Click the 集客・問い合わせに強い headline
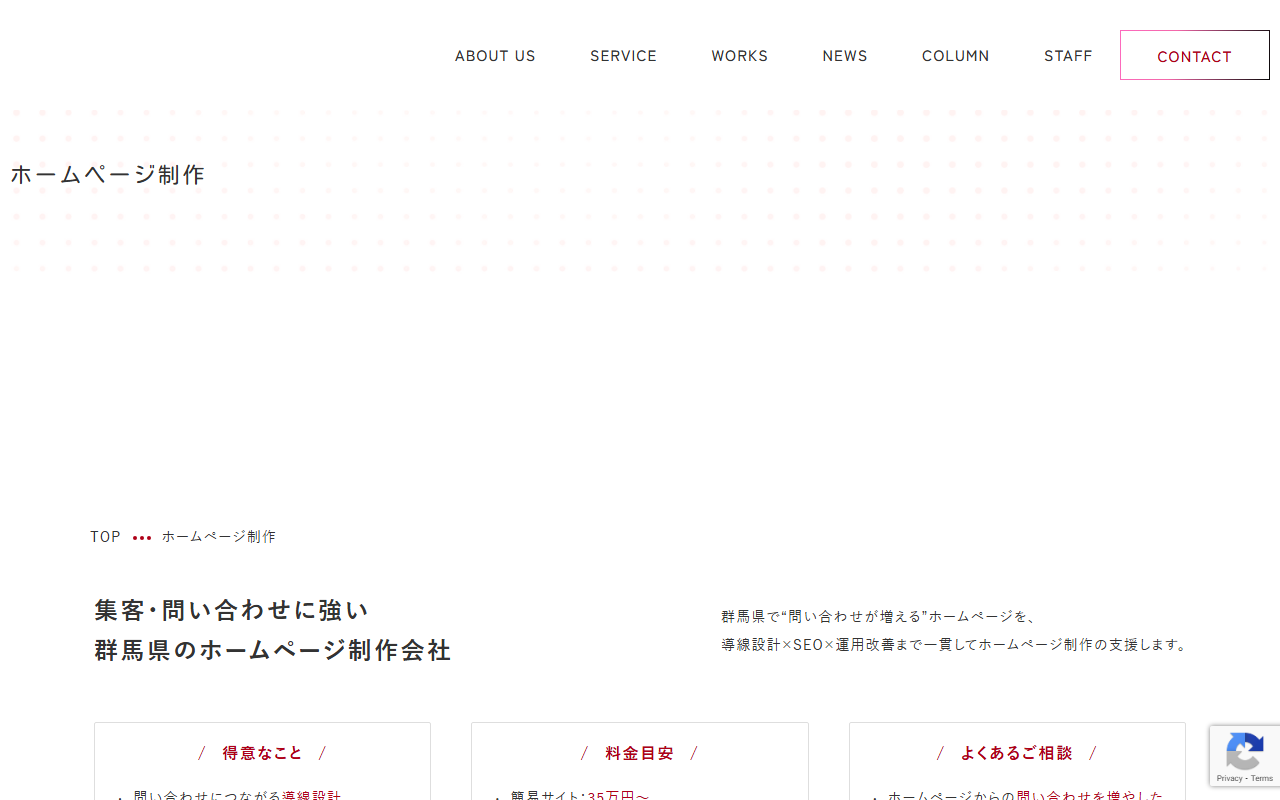Image resolution: width=1280 pixels, height=800 pixels. (232, 610)
